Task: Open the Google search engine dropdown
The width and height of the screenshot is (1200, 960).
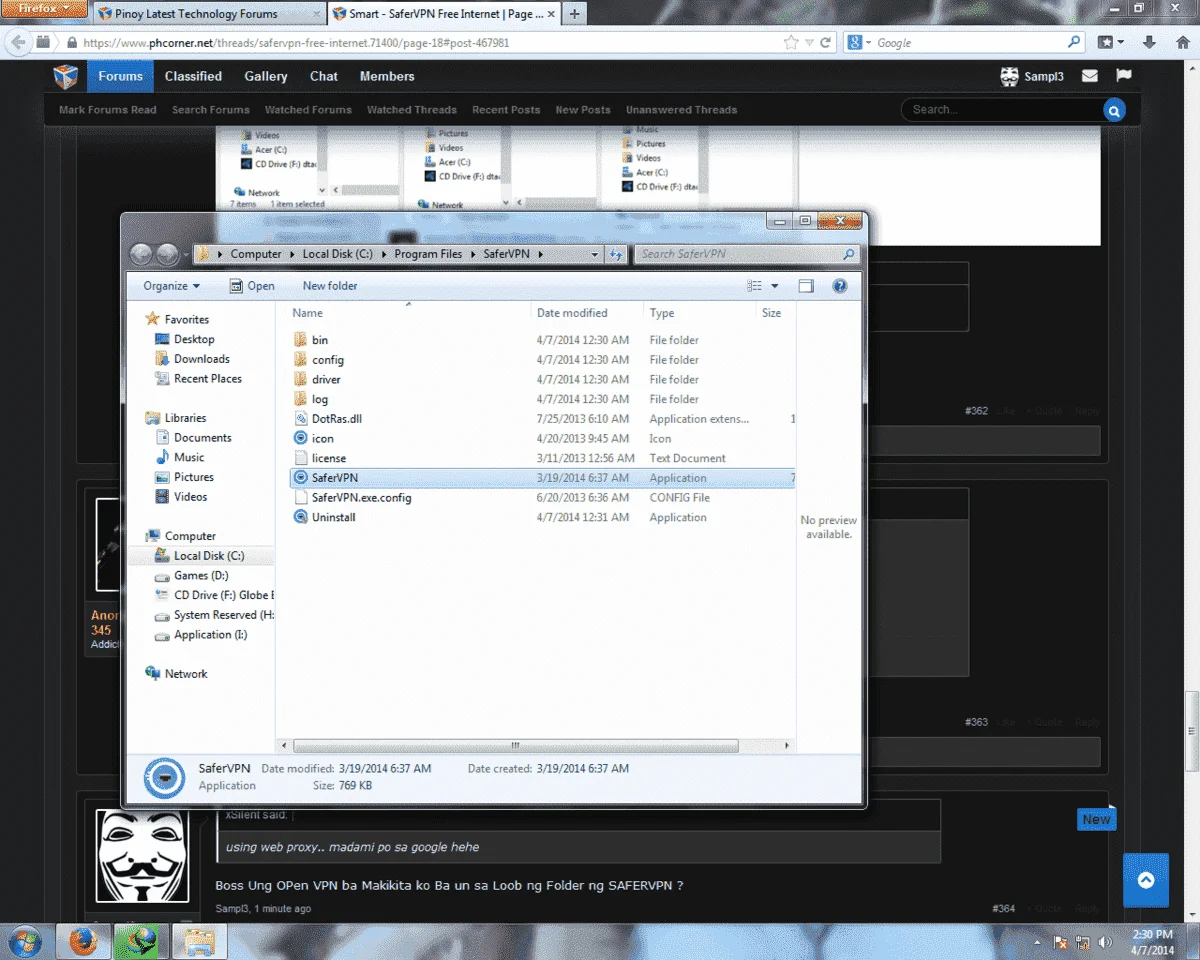Action: click(860, 43)
